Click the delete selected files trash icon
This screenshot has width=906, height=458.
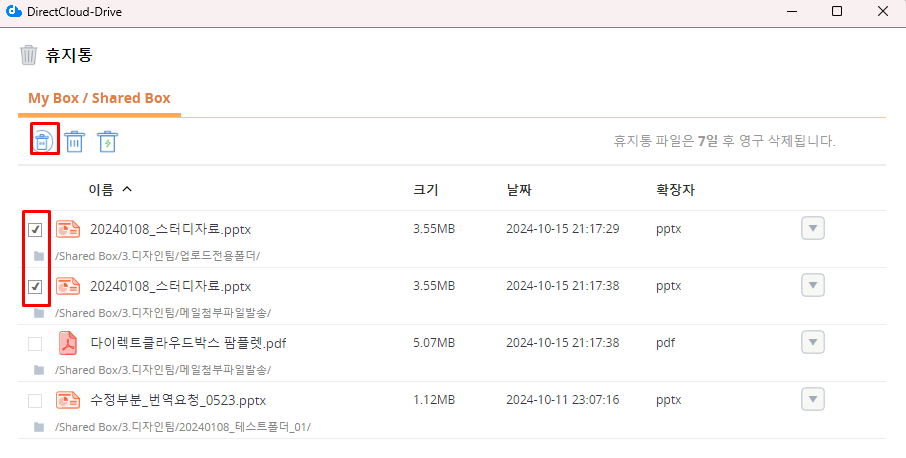click(75, 142)
